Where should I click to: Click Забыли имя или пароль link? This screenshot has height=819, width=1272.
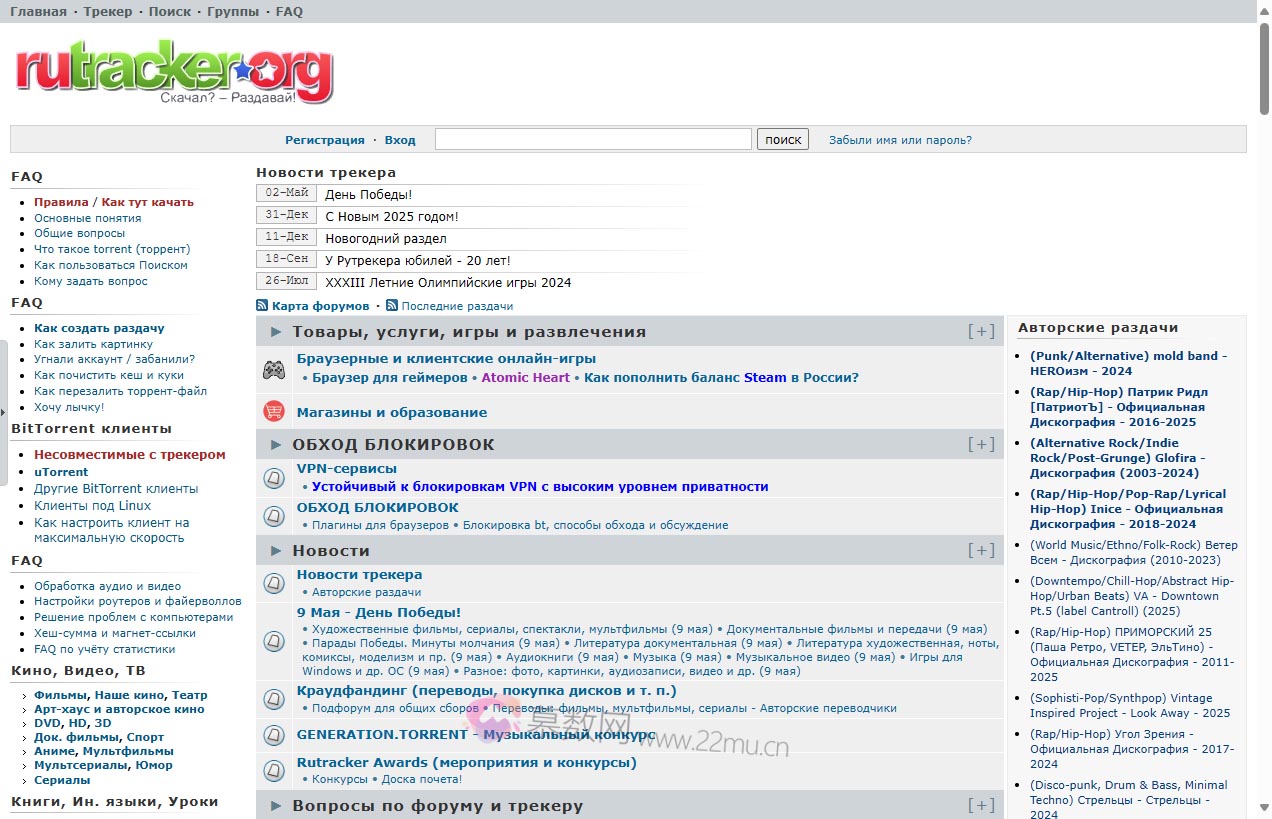point(899,139)
